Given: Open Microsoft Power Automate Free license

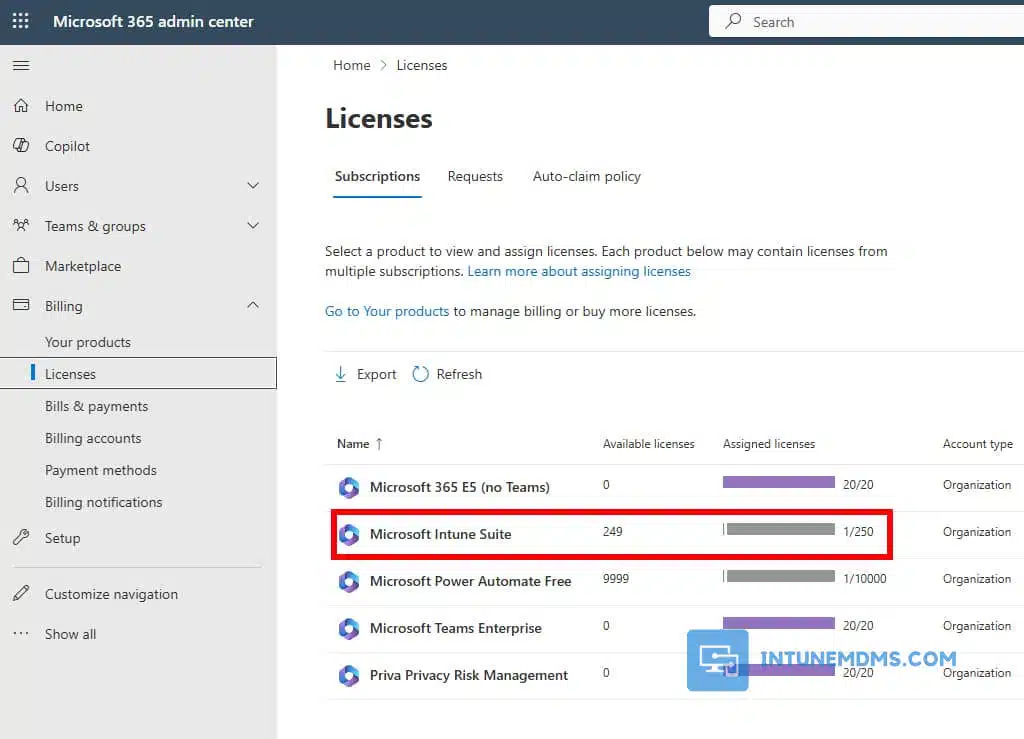Looking at the screenshot, I should pos(470,581).
